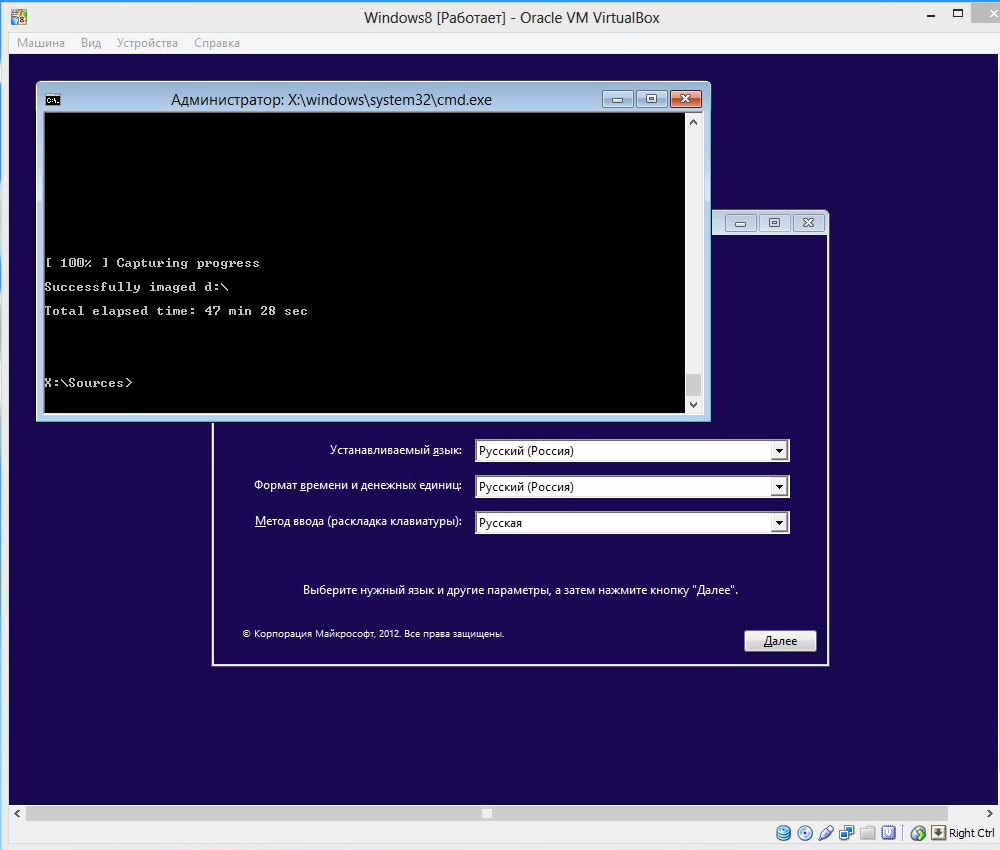Screen dimensions: 1000x850
Task: Click the network adapters status icon
Action: 847,833
